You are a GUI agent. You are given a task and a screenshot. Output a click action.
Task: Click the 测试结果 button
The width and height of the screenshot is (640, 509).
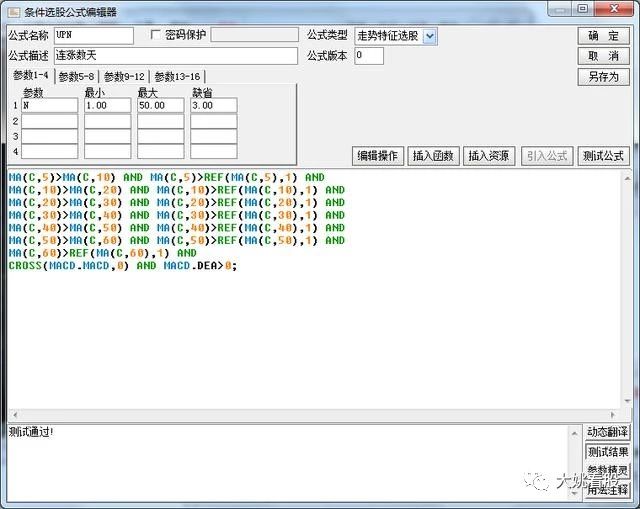[x=607, y=451]
